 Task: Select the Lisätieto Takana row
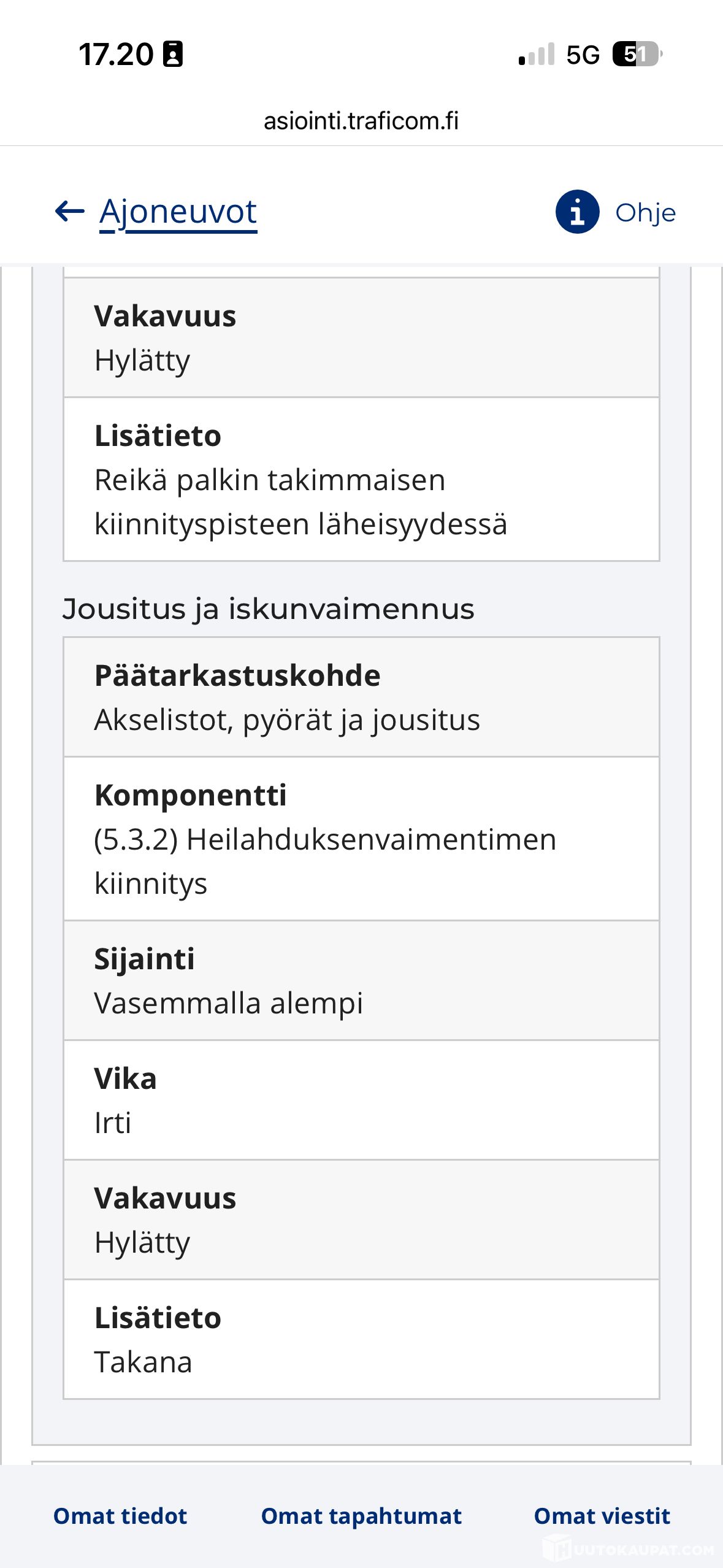click(x=361, y=1339)
